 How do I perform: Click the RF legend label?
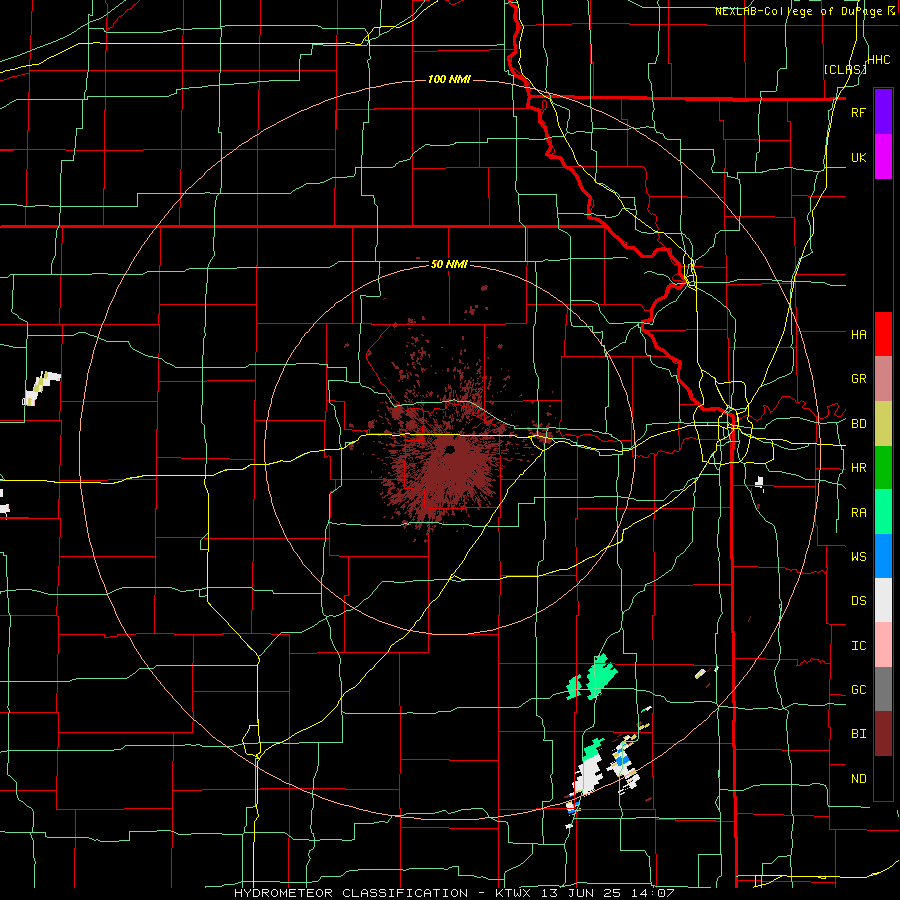(859, 112)
